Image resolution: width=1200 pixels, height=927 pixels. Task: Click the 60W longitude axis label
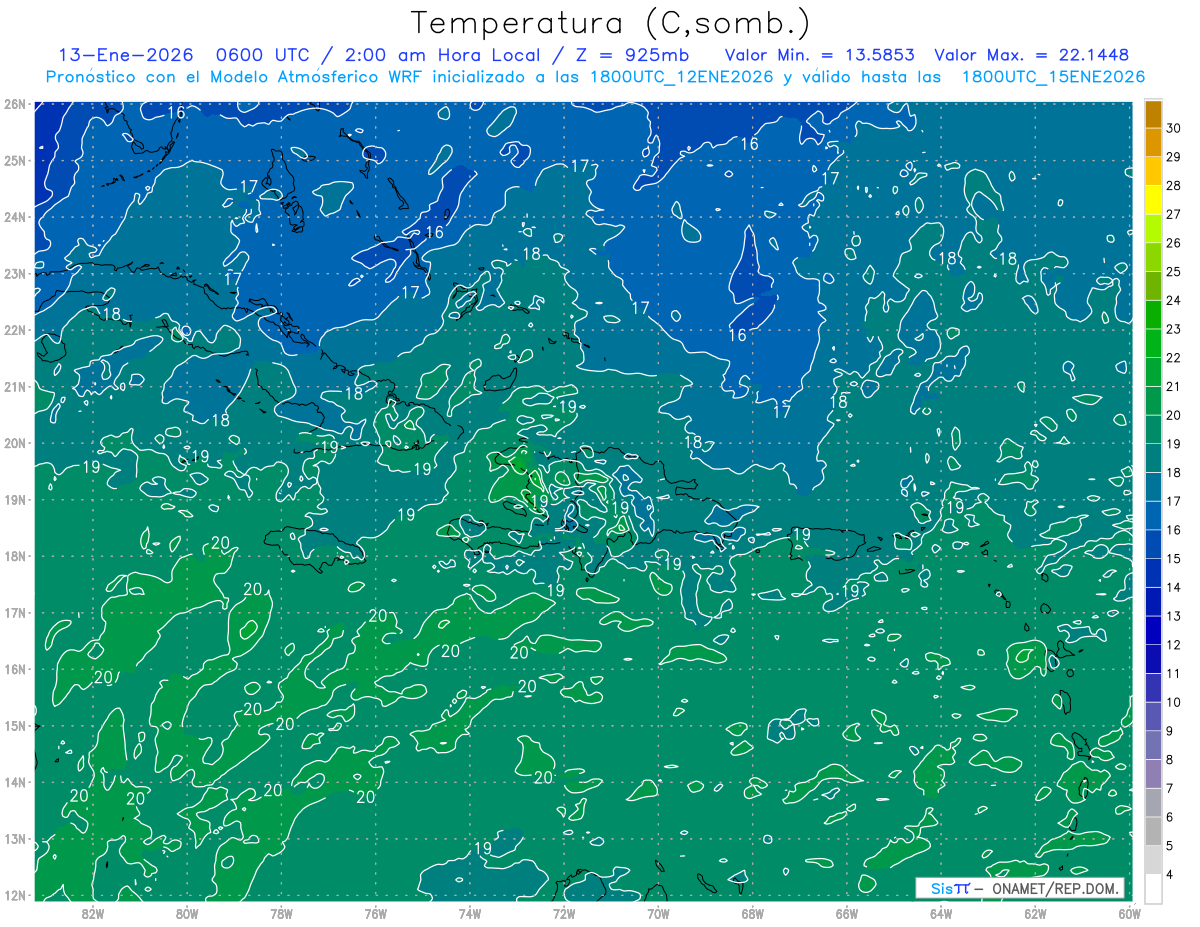1129,913
